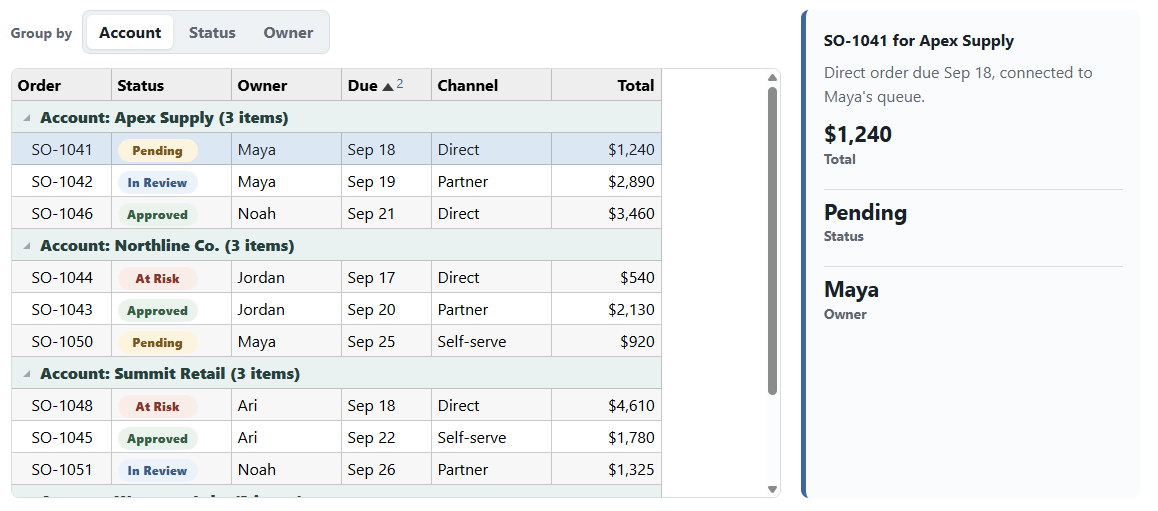Click the Account: Apex Supply group label

pyautogui.click(x=164, y=117)
